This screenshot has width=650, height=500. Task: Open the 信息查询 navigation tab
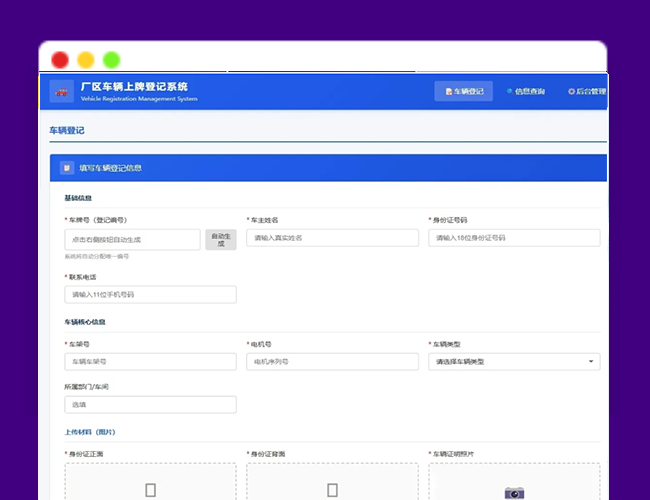click(526, 91)
